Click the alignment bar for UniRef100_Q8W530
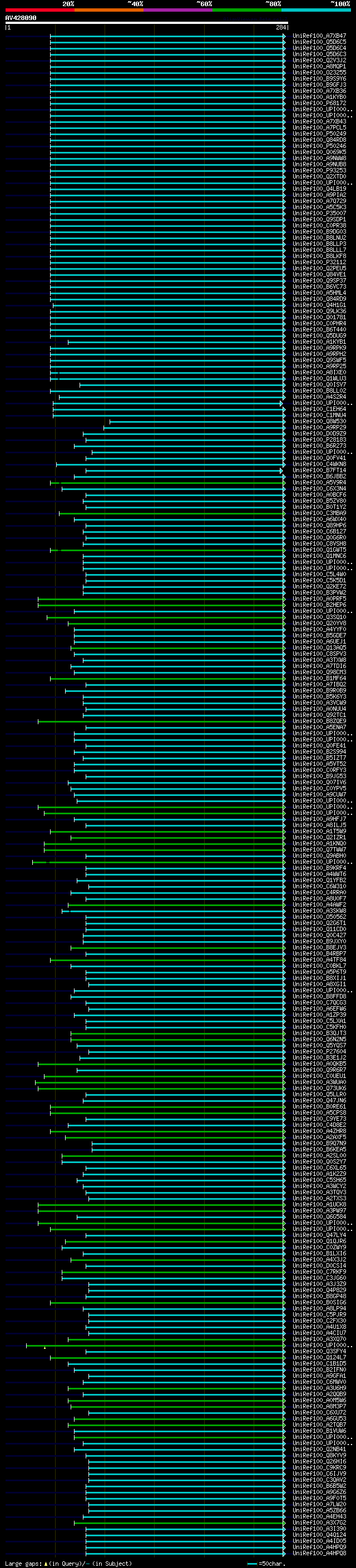356x1568 pixels. pyautogui.click(x=197, y=421)
